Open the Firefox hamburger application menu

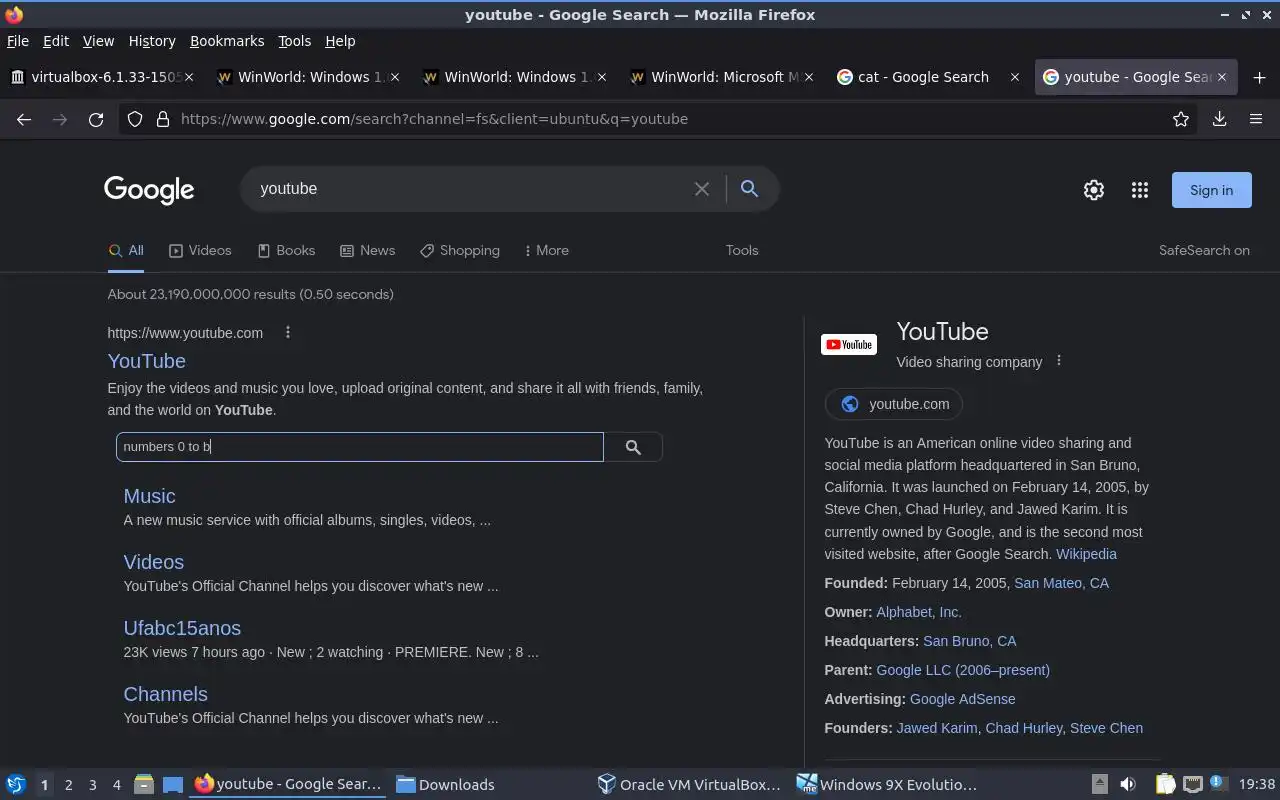(1256, 119)
